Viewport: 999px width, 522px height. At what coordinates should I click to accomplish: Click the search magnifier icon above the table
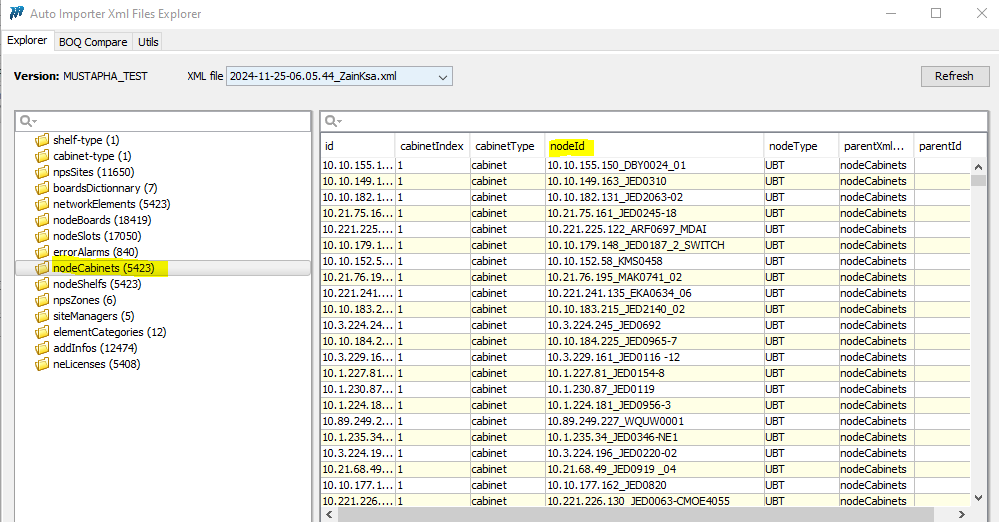(x=333, y=121)
